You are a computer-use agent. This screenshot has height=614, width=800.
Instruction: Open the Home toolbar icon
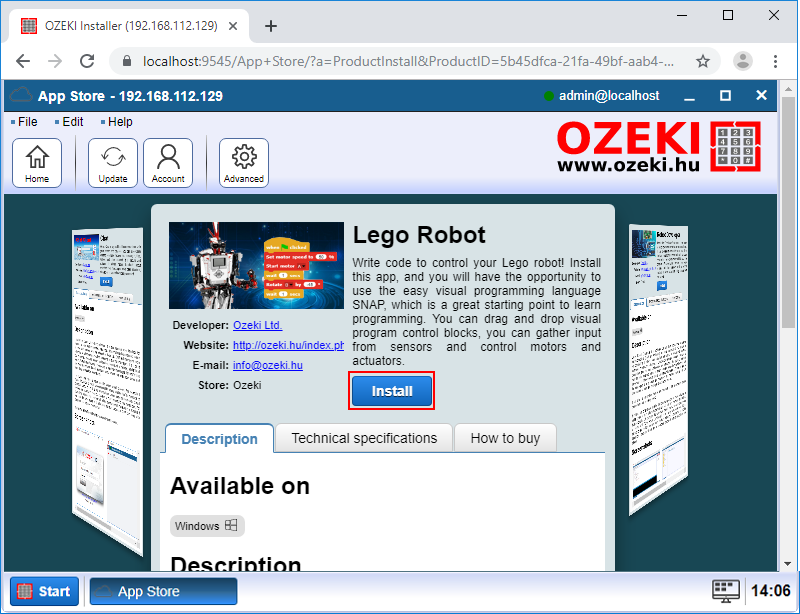pyautogui.click(x=37, y=163)
